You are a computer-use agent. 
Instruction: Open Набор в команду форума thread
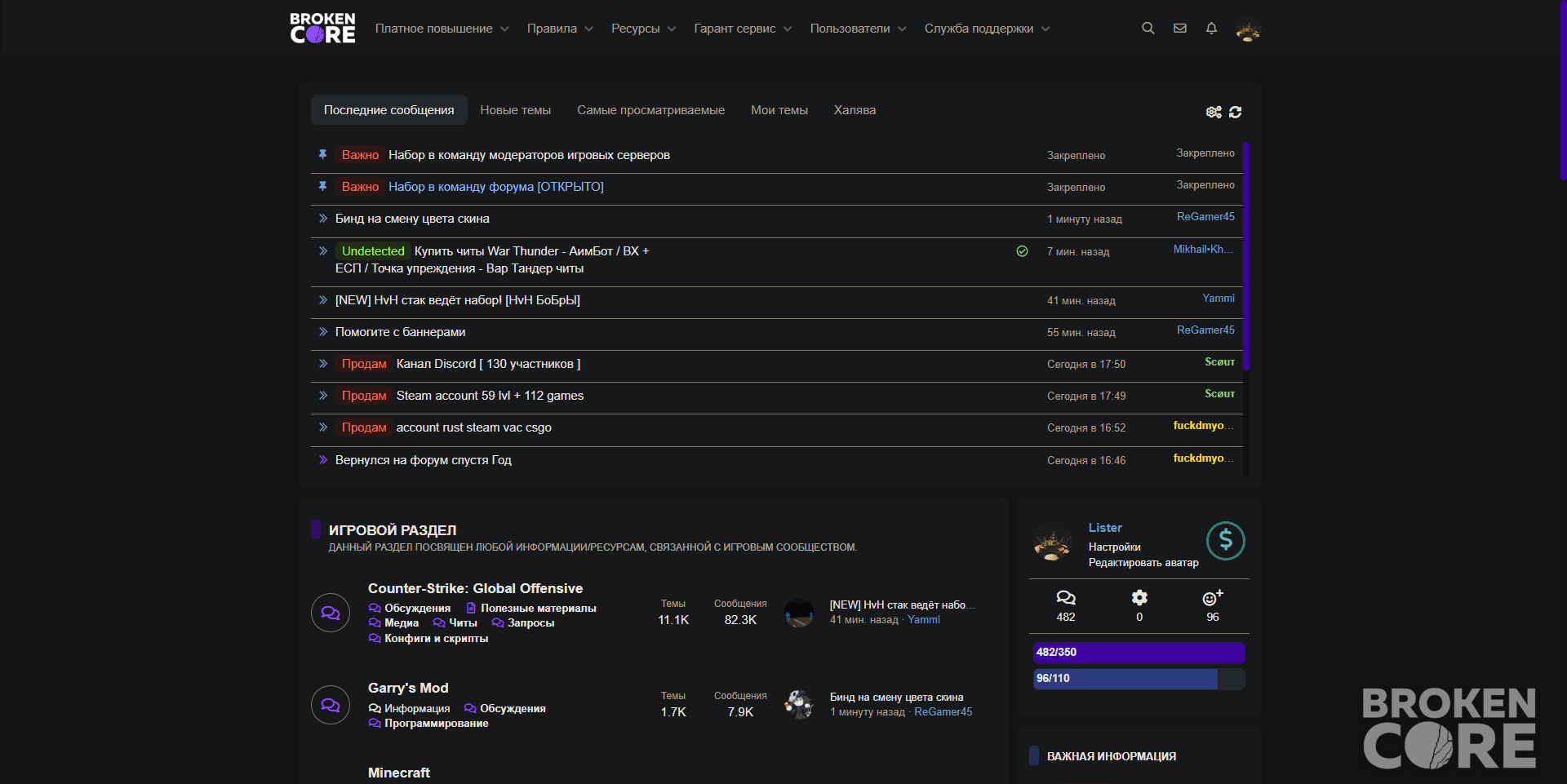tap(496, 187)
